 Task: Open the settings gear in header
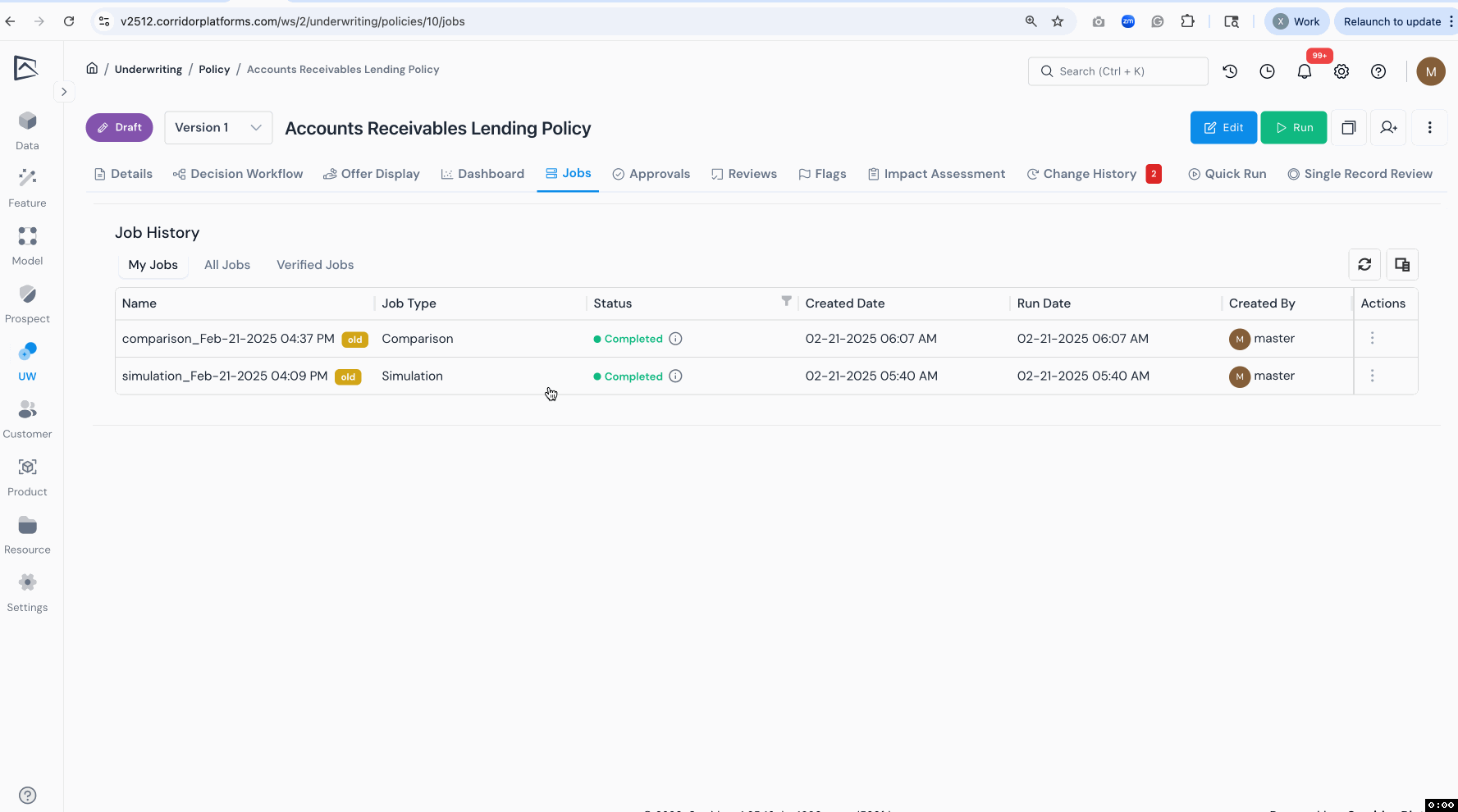tap(1341, 71)
